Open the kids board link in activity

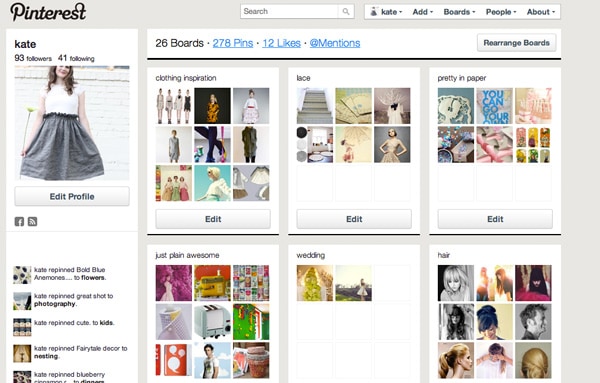(106, 323)
